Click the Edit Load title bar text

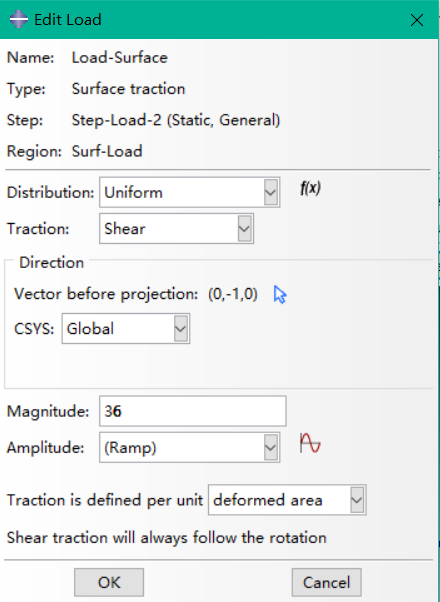(x=68, y=20)
